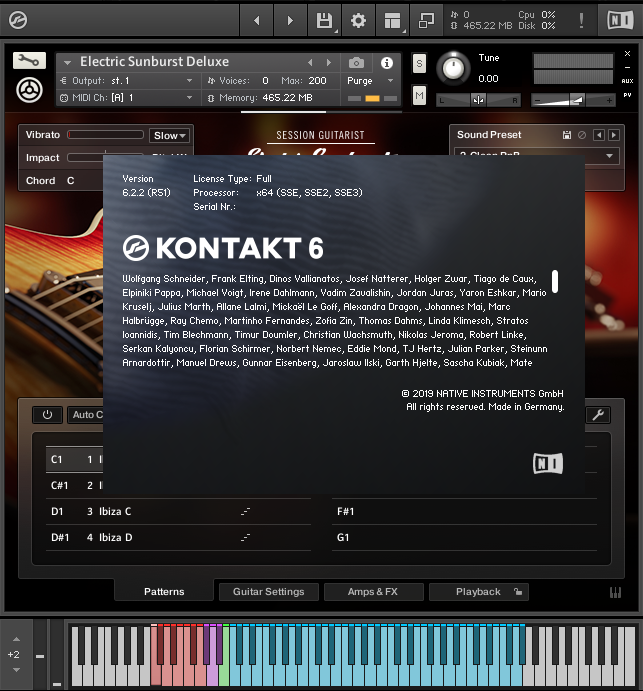Go to previous instrument with left arrow in toolbar
The image size is (643, 691).
tap(256, 20)
